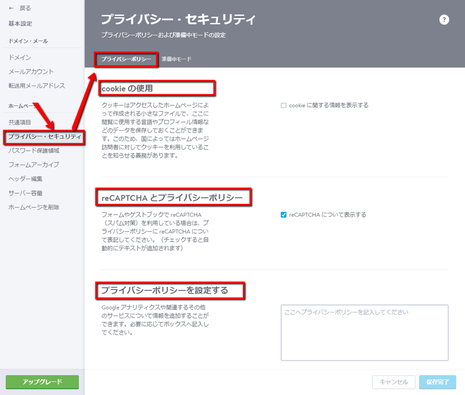Click the reCAPTCHA とプライバシーポリシー heading
The height and width of the screenshot is (395, 465).
[x=172, y=198]
